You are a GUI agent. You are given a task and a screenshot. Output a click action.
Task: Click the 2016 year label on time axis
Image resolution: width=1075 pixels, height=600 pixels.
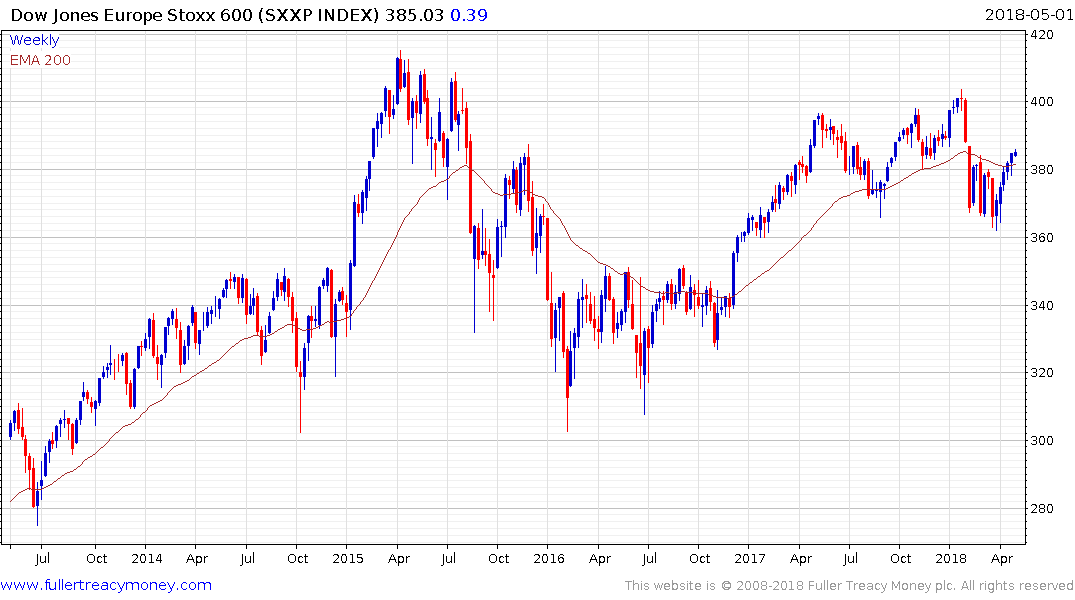pyautogui.click(x=548, y=559)
